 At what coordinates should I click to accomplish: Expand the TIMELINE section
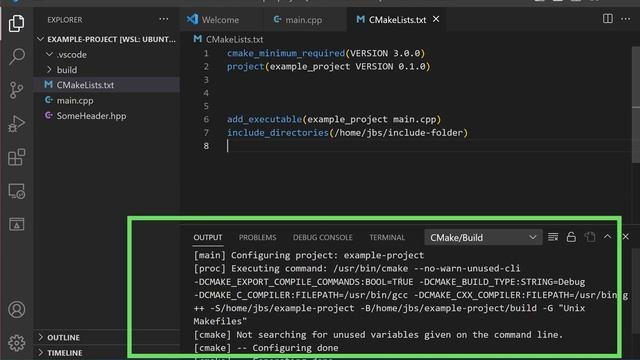click(107, 353)
